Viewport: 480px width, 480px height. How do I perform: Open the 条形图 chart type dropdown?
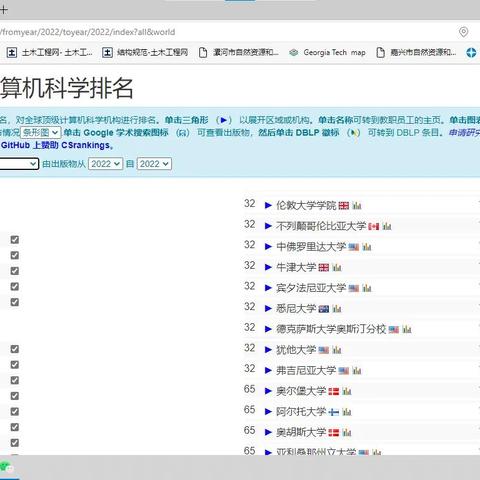point(41,133)
